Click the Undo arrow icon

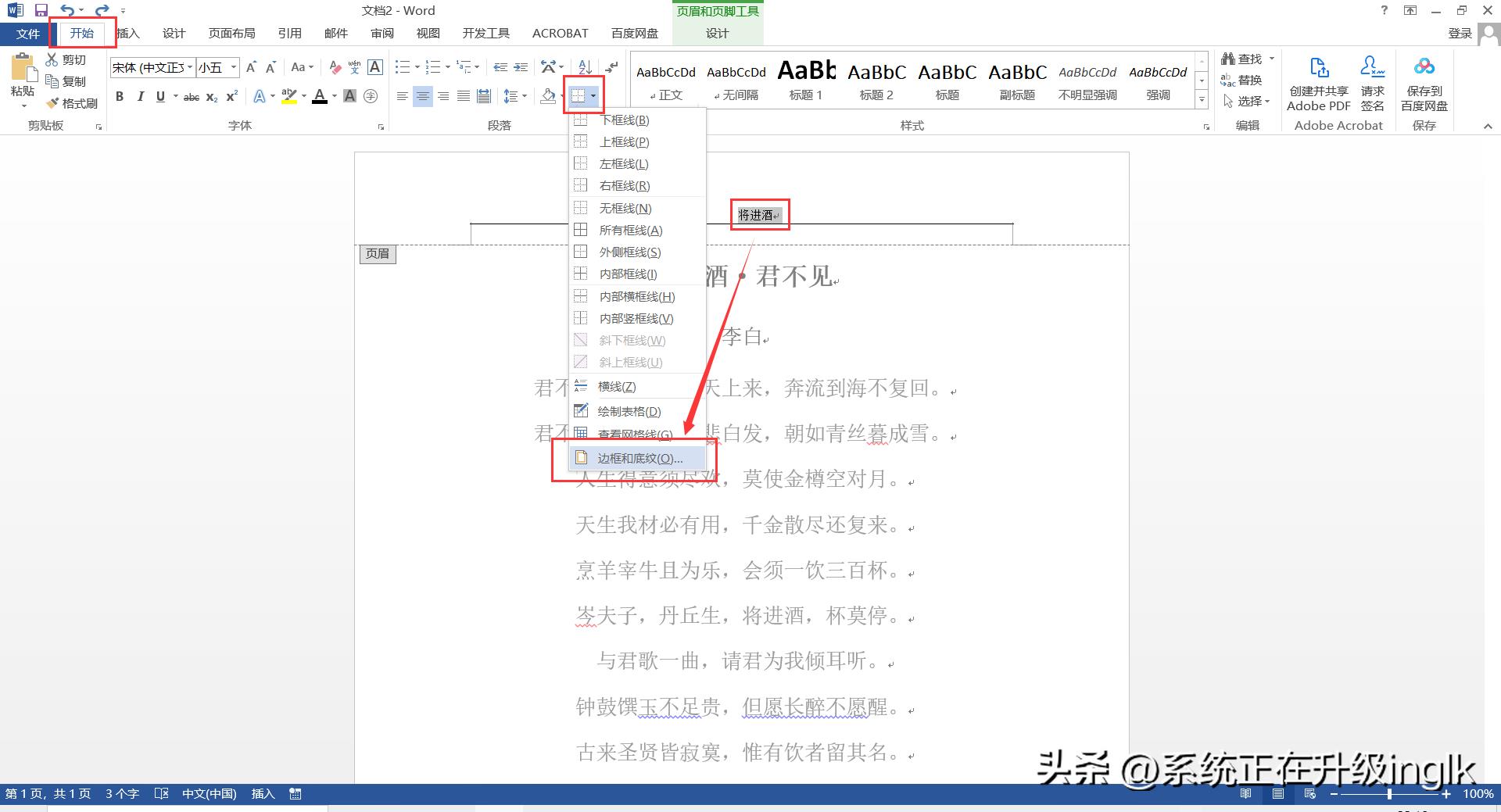coord(67,10)
